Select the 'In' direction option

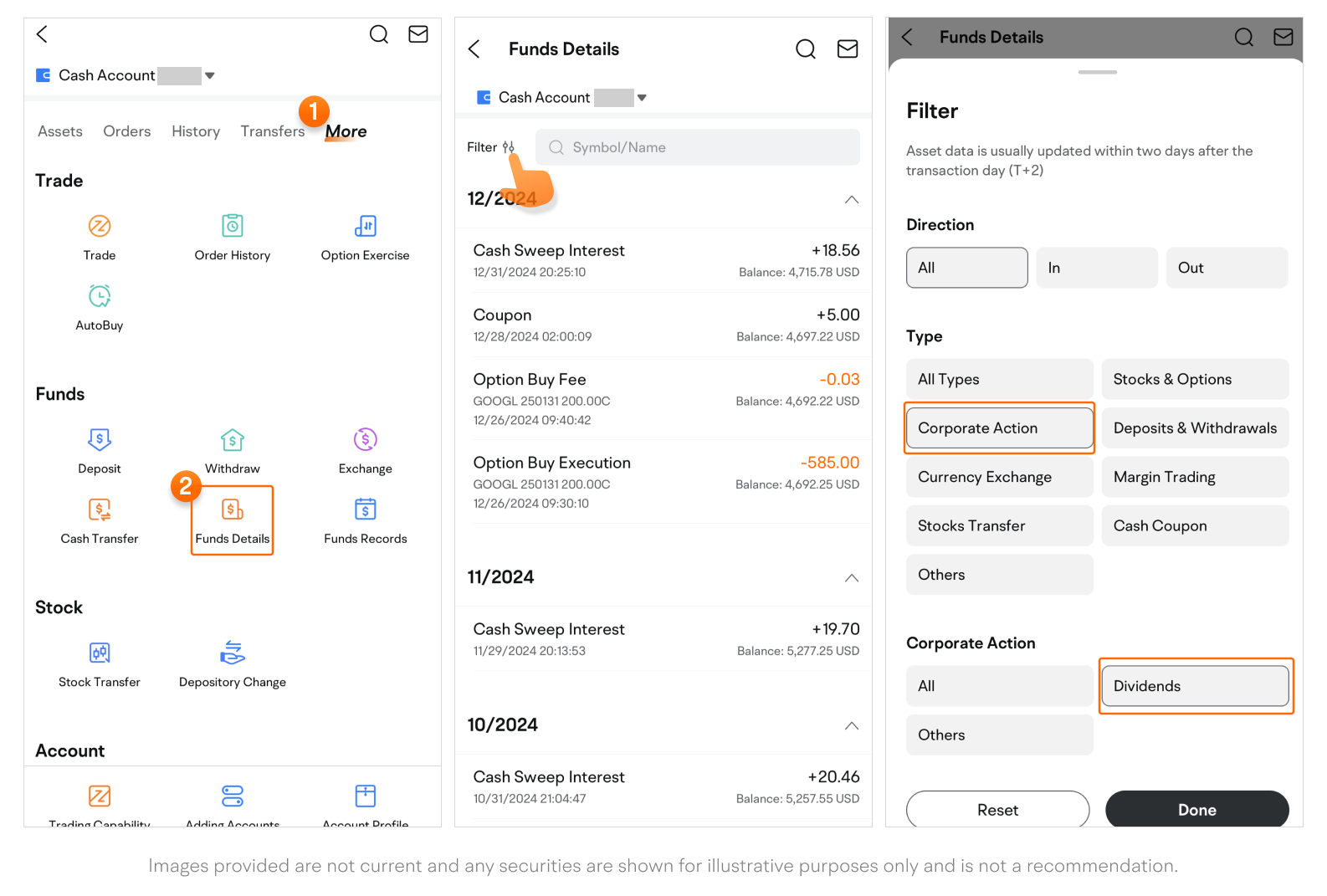1096,268
